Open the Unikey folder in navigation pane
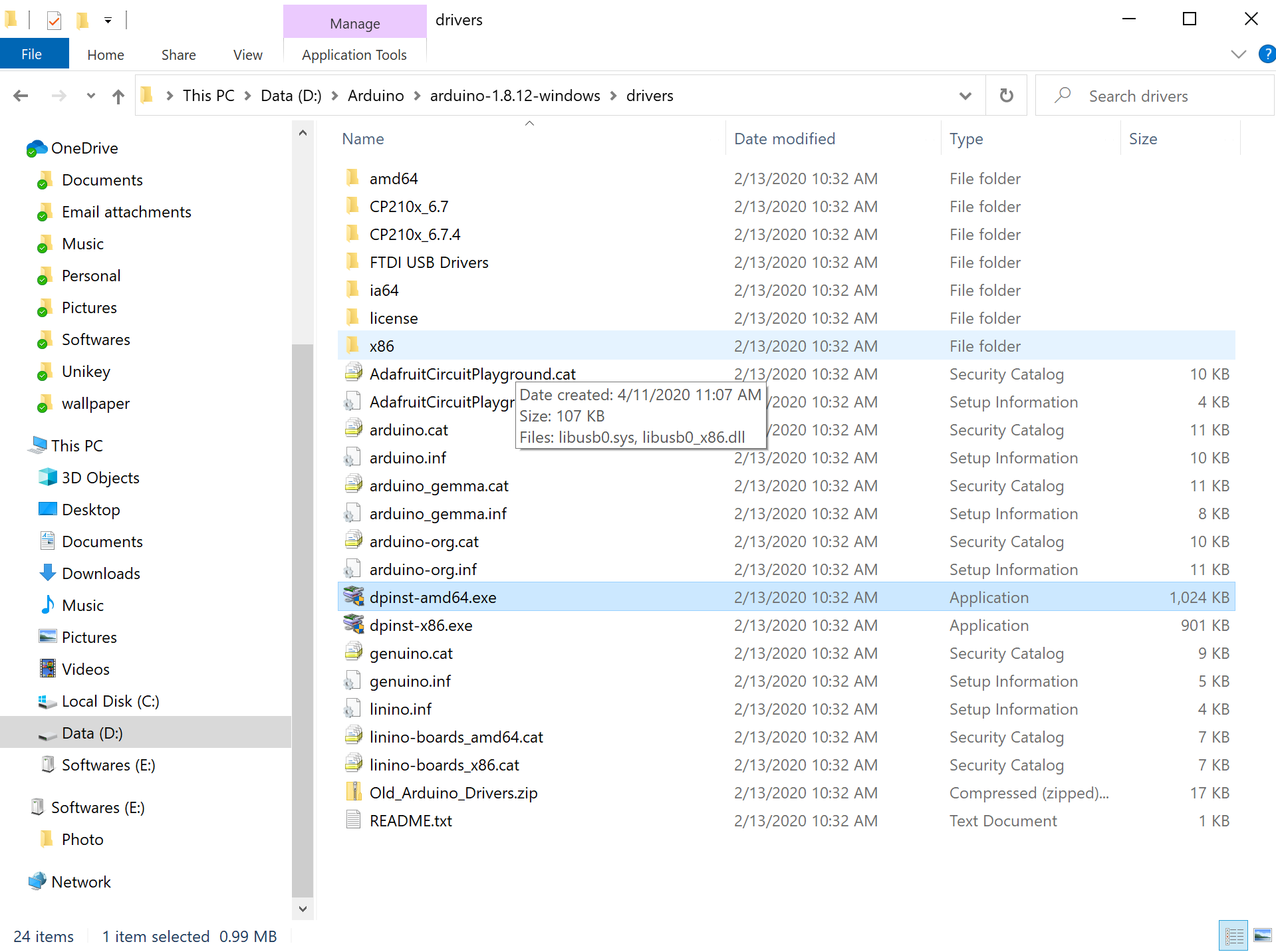 [x=86, y=371]
